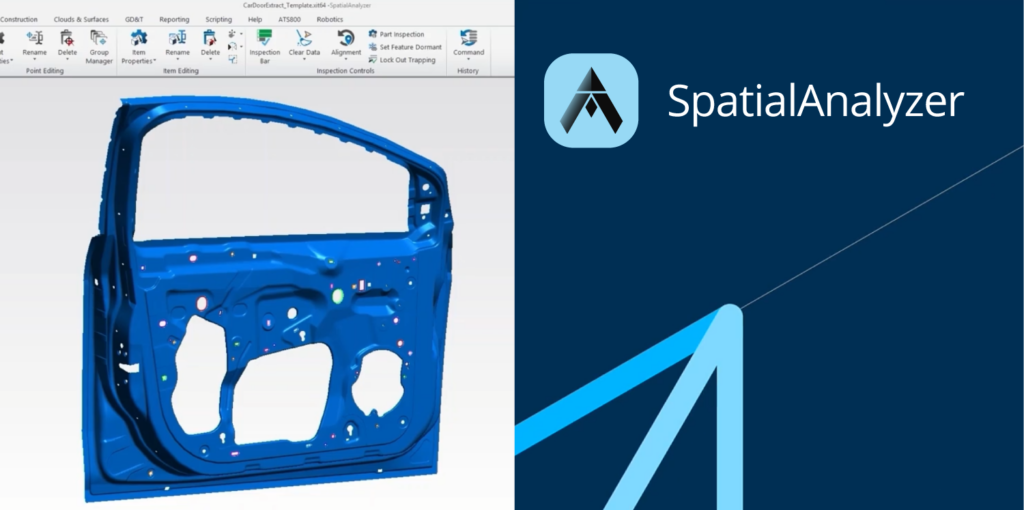Click the SpatialAnalyzer logo icon
1024x510 pixels.
click(x=591, y=101)
